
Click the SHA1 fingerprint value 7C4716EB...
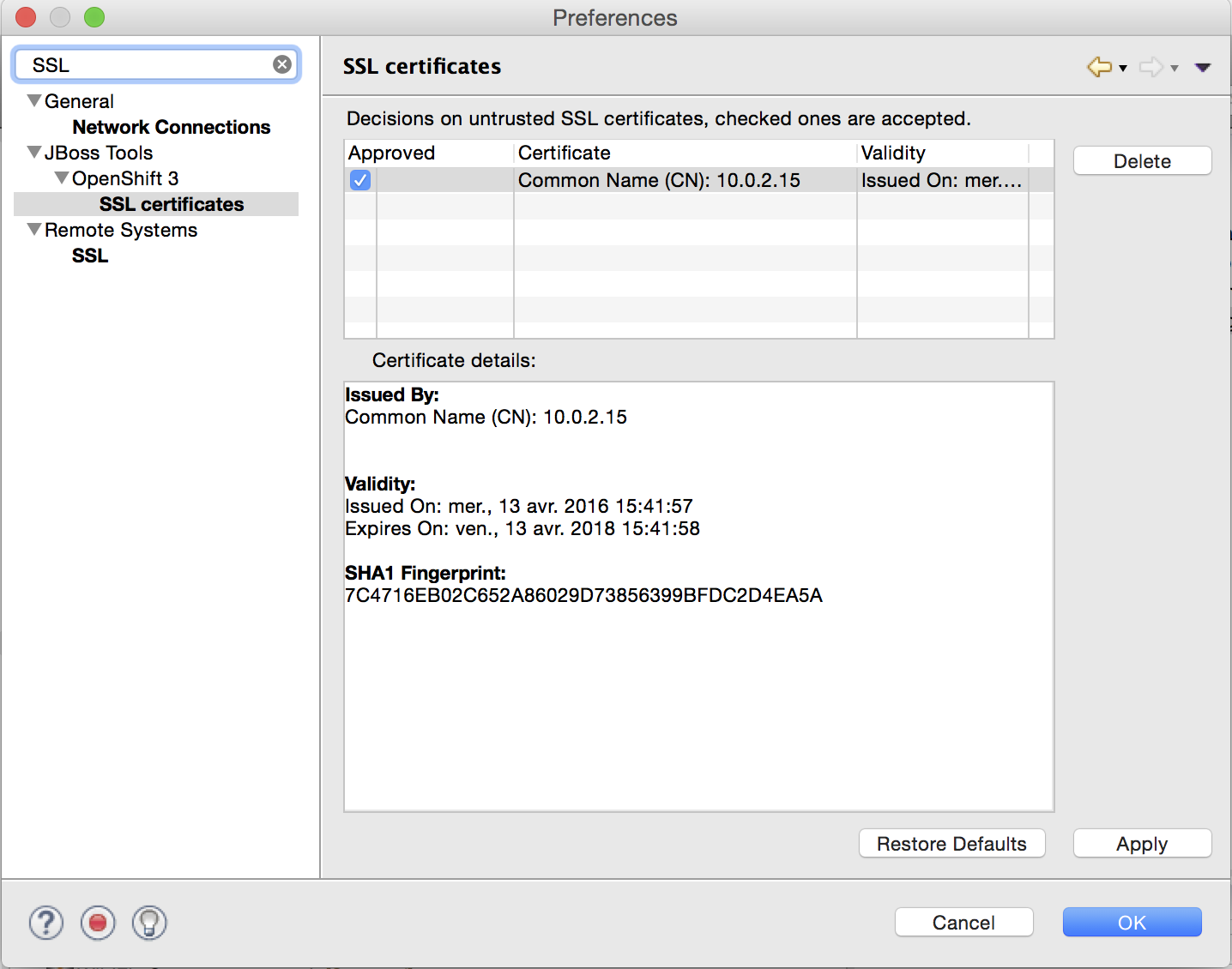[x=583, y=595]
